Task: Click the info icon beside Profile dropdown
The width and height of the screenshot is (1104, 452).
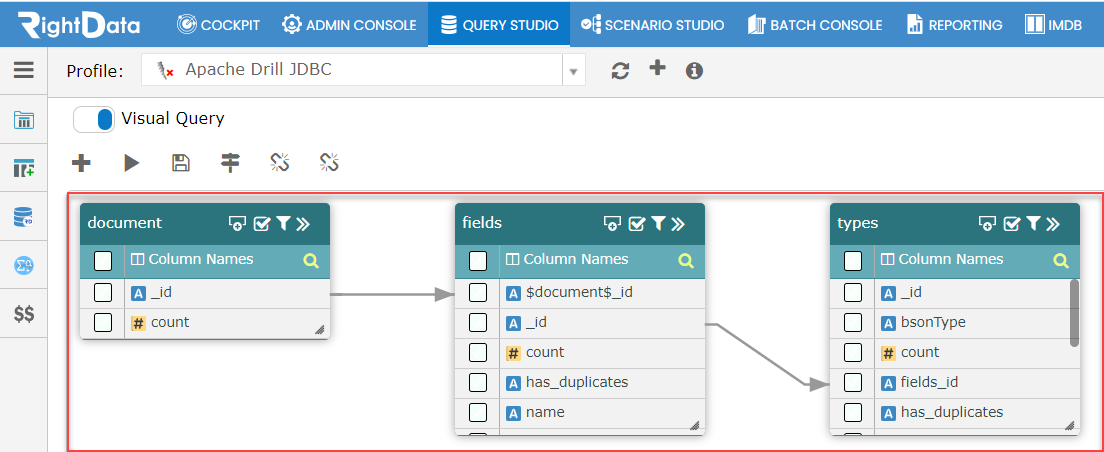Action: coord(694,71)
